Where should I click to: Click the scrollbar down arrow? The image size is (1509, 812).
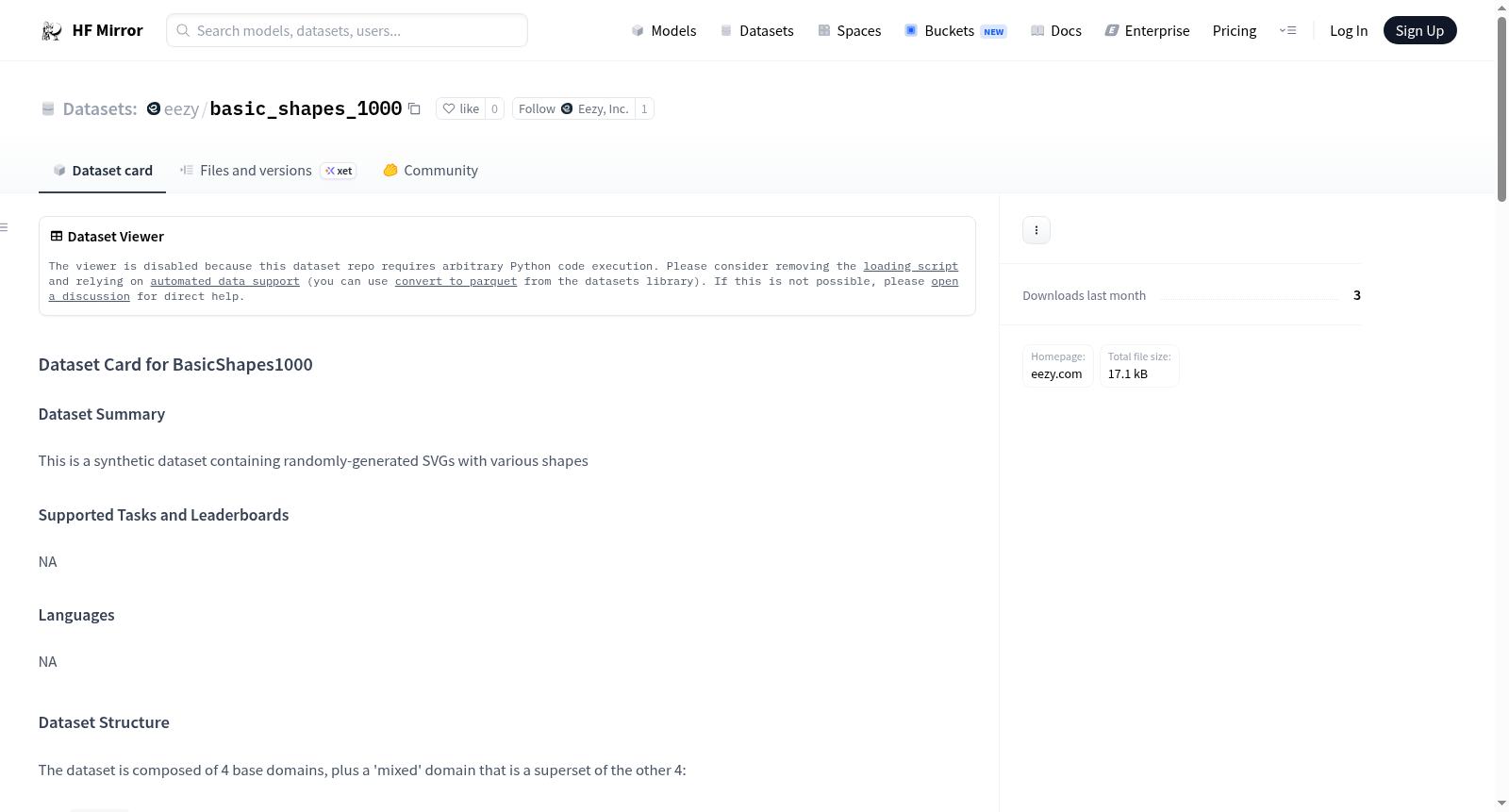click(x=1501, y=804)
